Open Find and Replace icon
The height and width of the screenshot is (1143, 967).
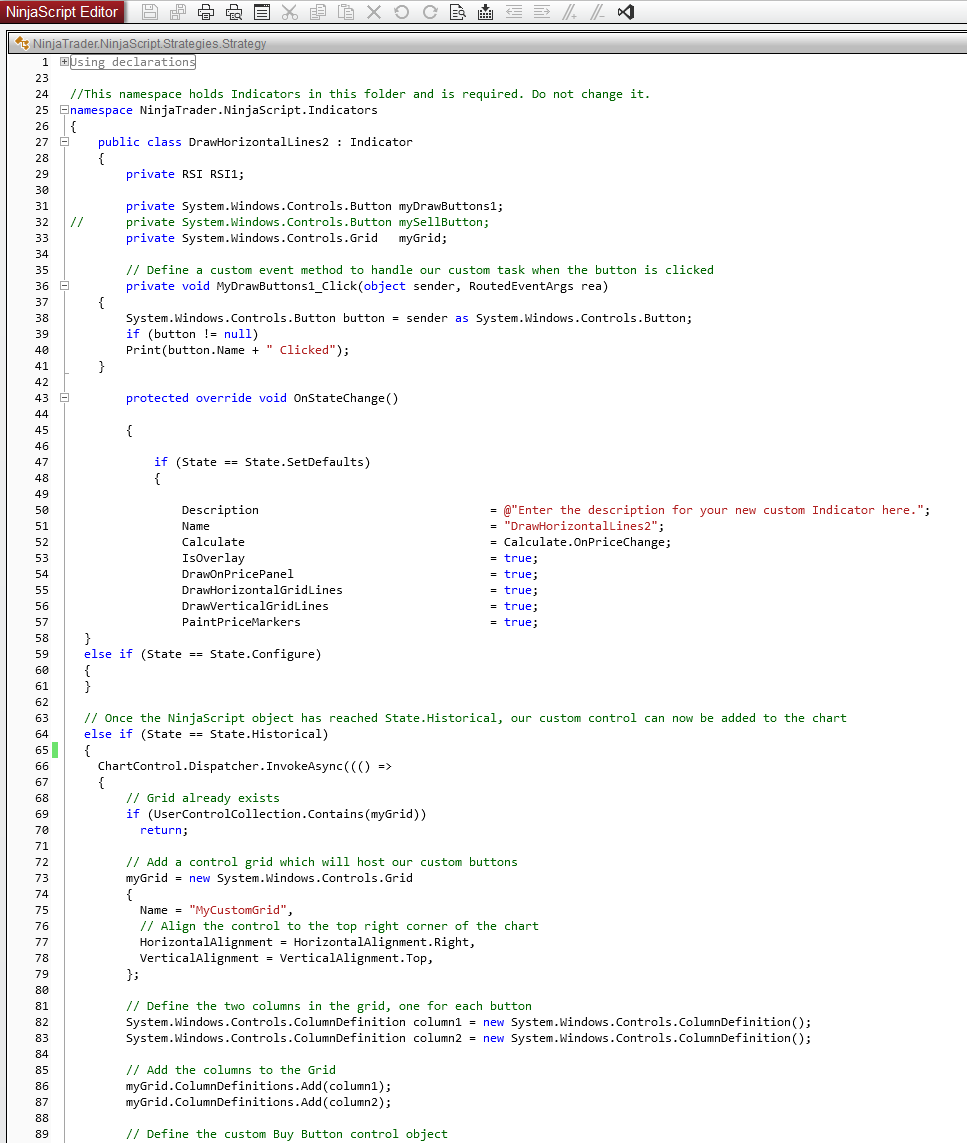458,12
